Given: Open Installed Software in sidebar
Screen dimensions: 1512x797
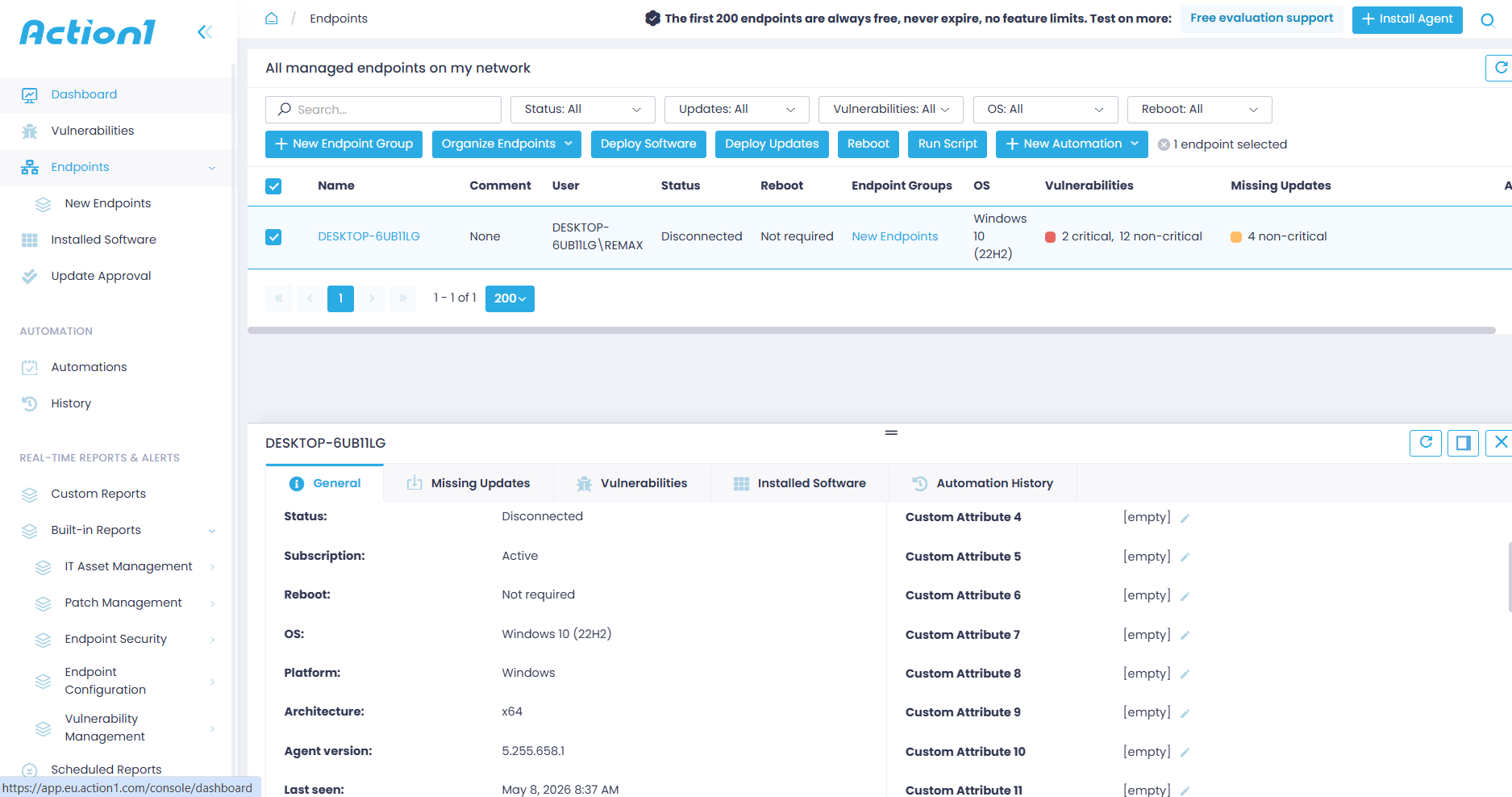Looking at the screenshot, I should coord(103,240).
